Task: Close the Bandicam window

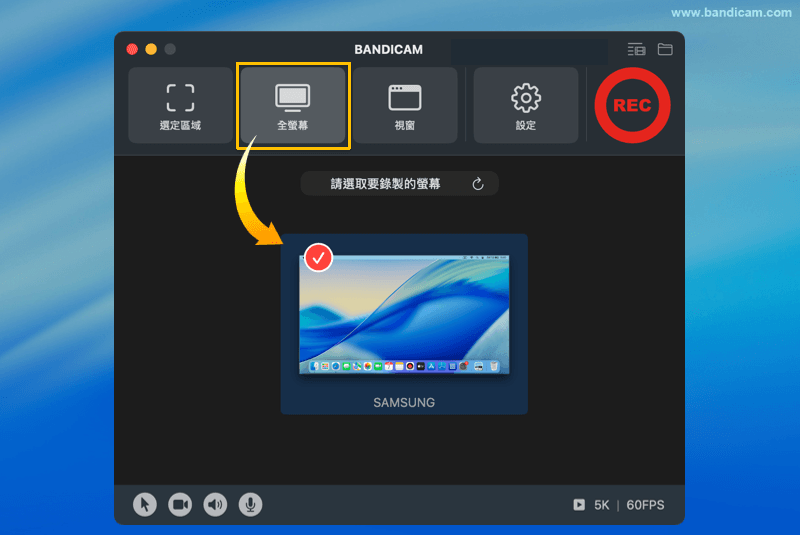Action: coord(132,49)
